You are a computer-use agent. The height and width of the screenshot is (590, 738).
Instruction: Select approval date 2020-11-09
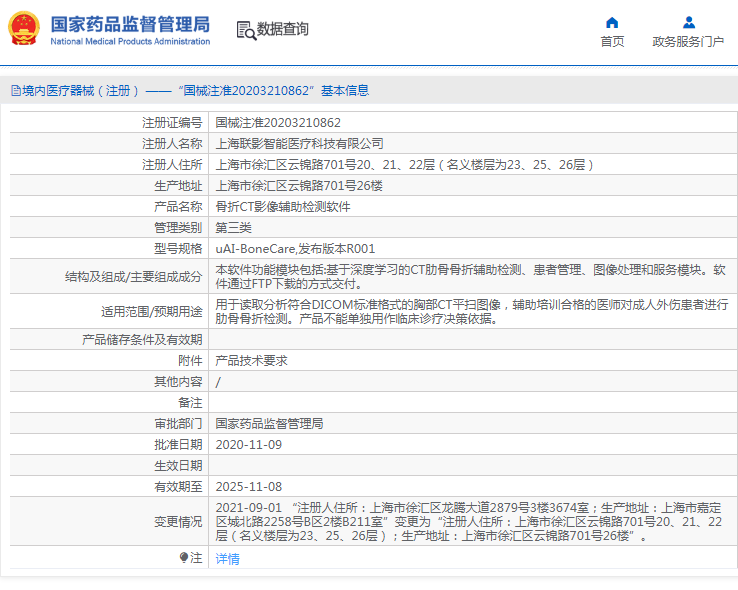pyautogui.click(x=249, y=445)
